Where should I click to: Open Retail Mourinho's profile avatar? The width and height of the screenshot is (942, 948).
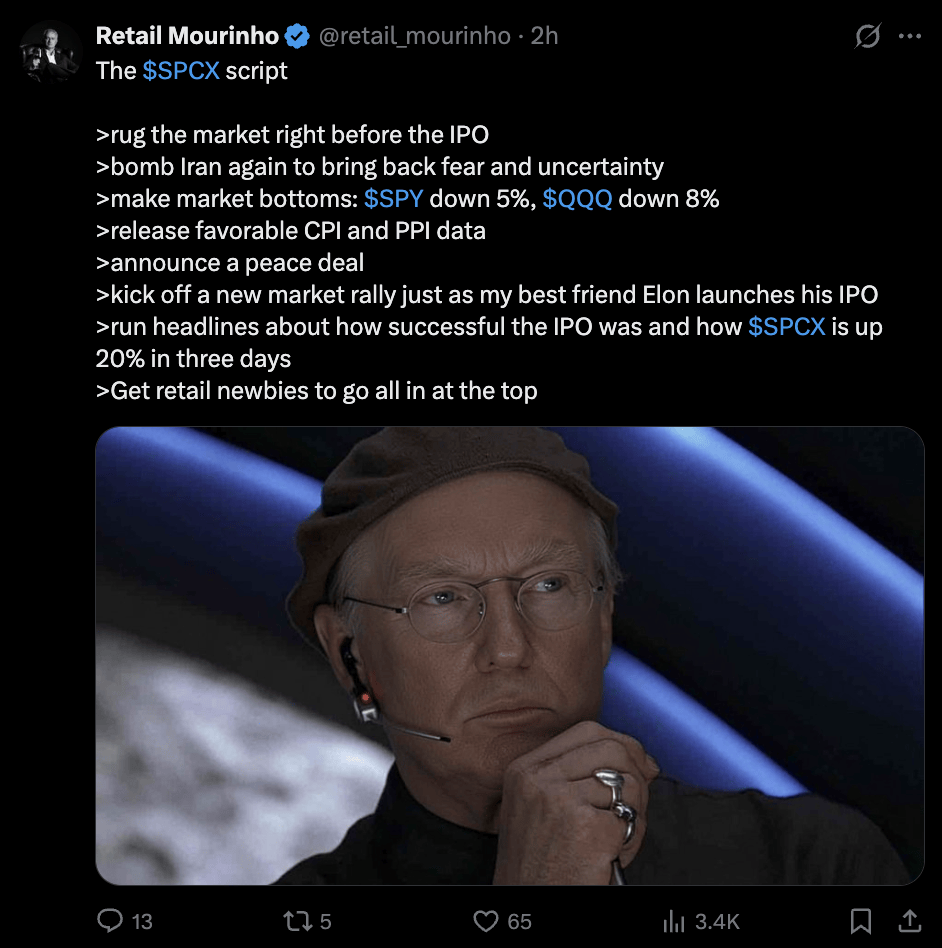[51, 51]
